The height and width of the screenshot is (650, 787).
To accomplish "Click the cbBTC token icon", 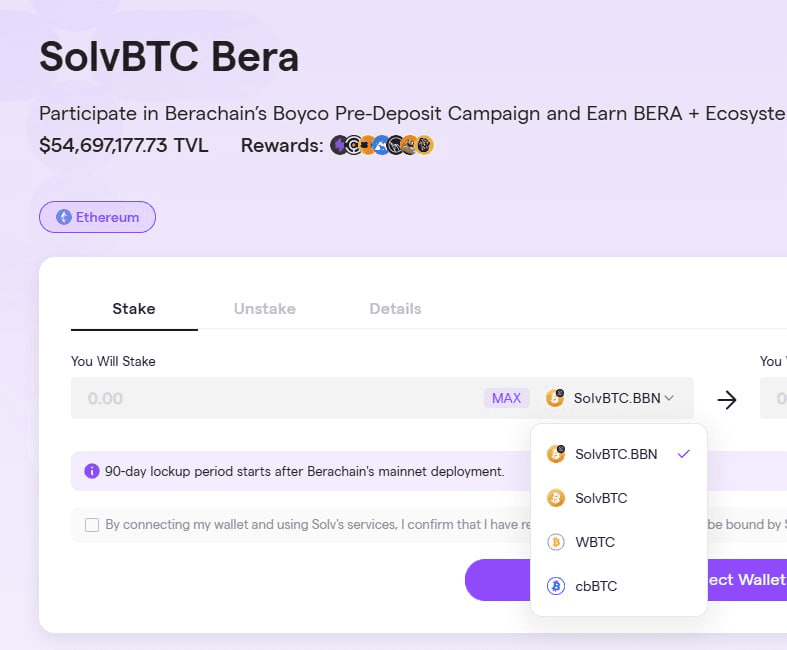I will tap(556, 586).
